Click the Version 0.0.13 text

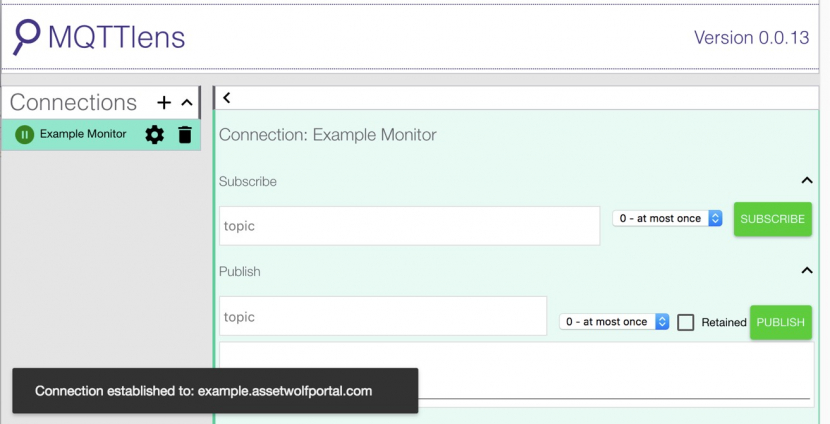point(751,38)
